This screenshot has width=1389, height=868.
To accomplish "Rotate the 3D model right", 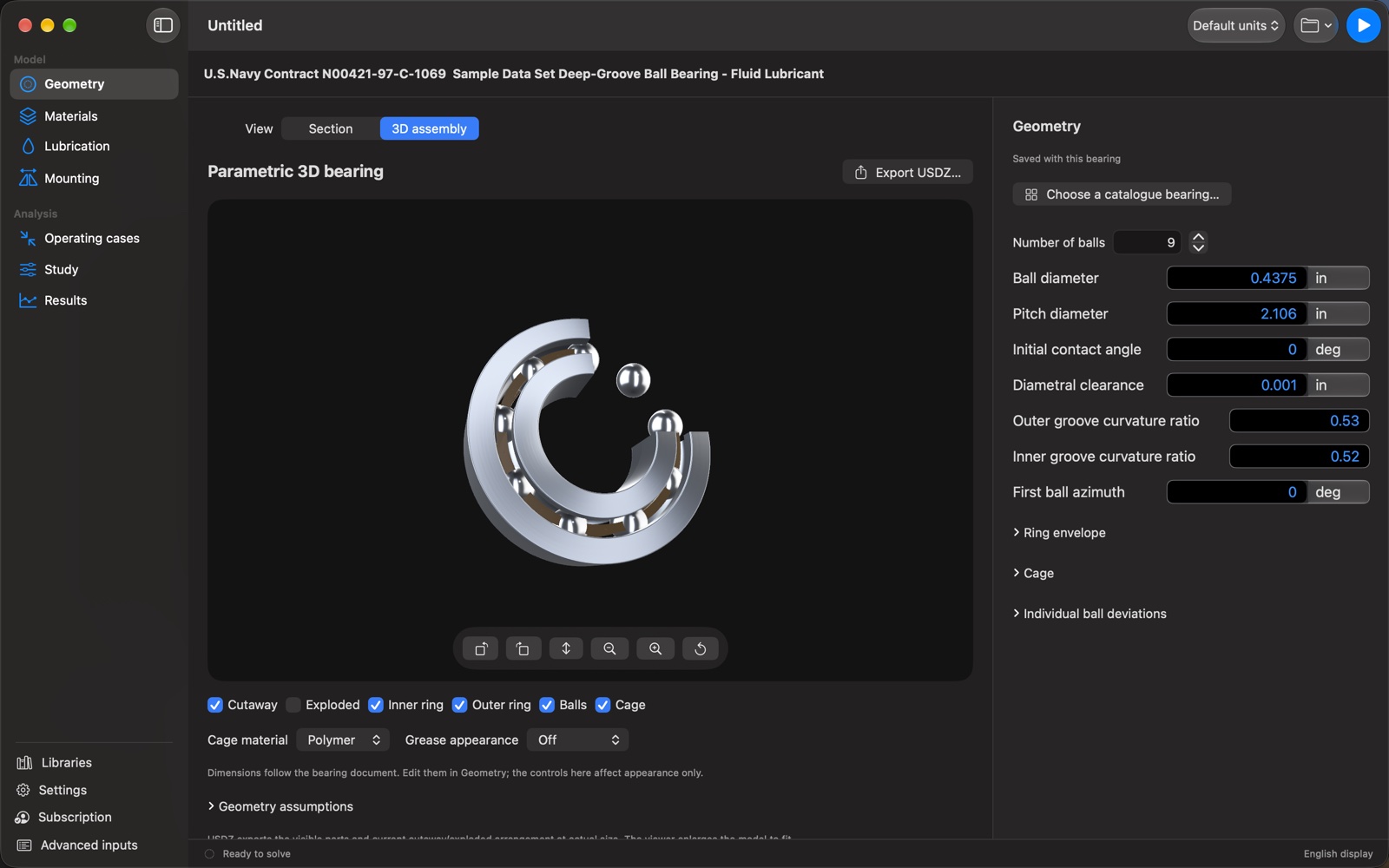I will (x=523, y=648).
